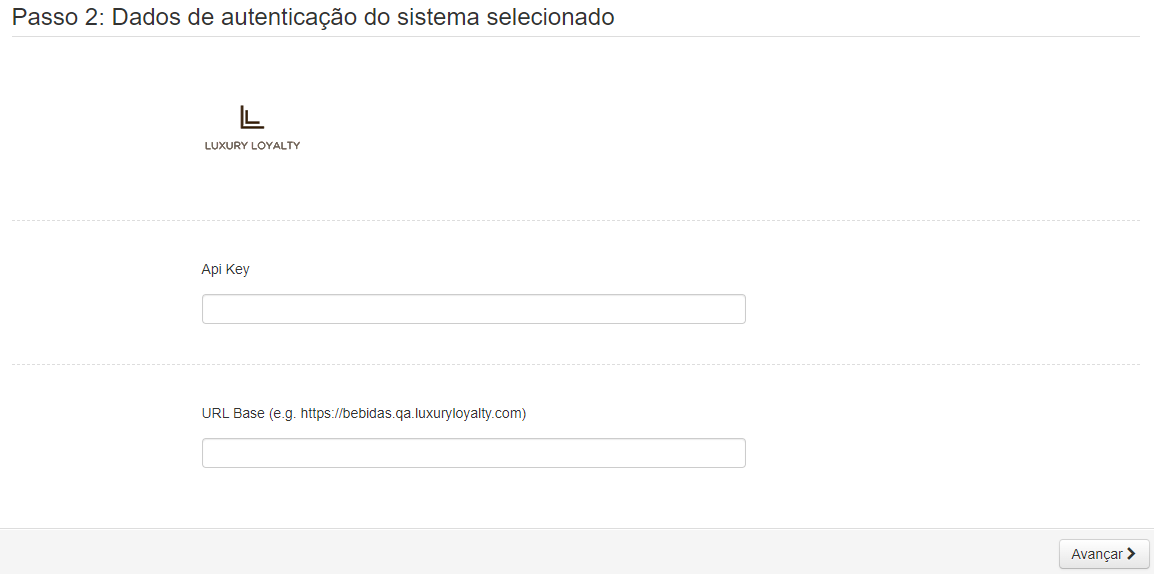Focus the URL Base input field

pyautogui.click(x=473, y=453)
